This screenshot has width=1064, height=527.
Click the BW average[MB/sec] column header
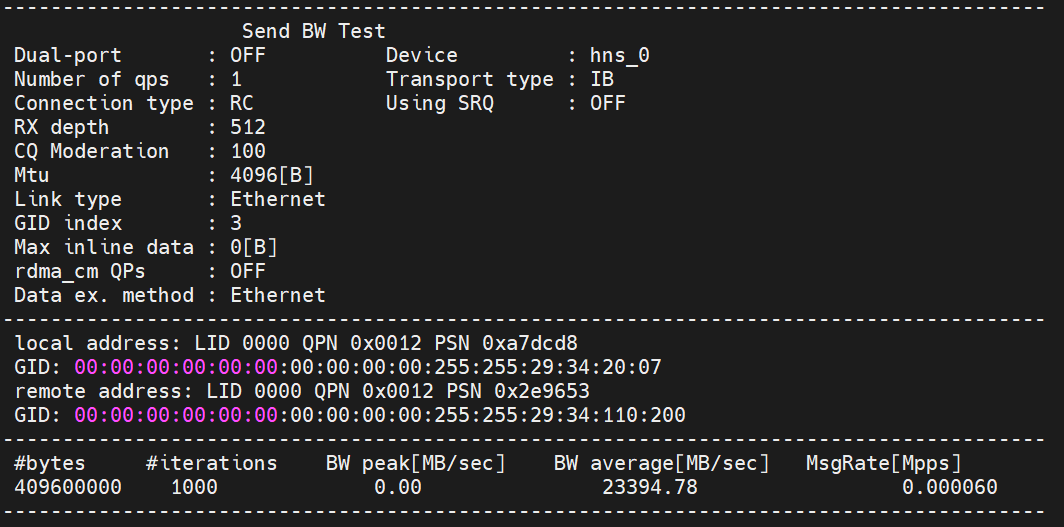(x=661, y=463)
